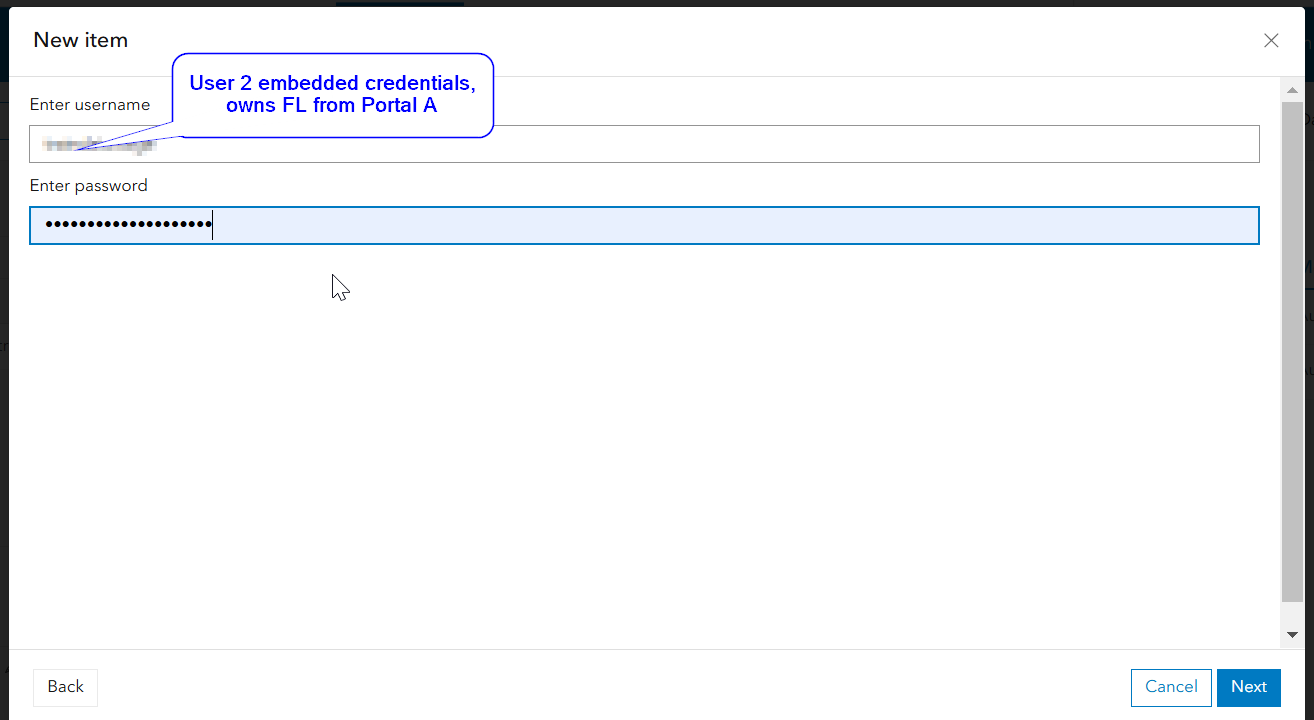
Task: Click the "Enter password" label
Action: click(89, 186)
